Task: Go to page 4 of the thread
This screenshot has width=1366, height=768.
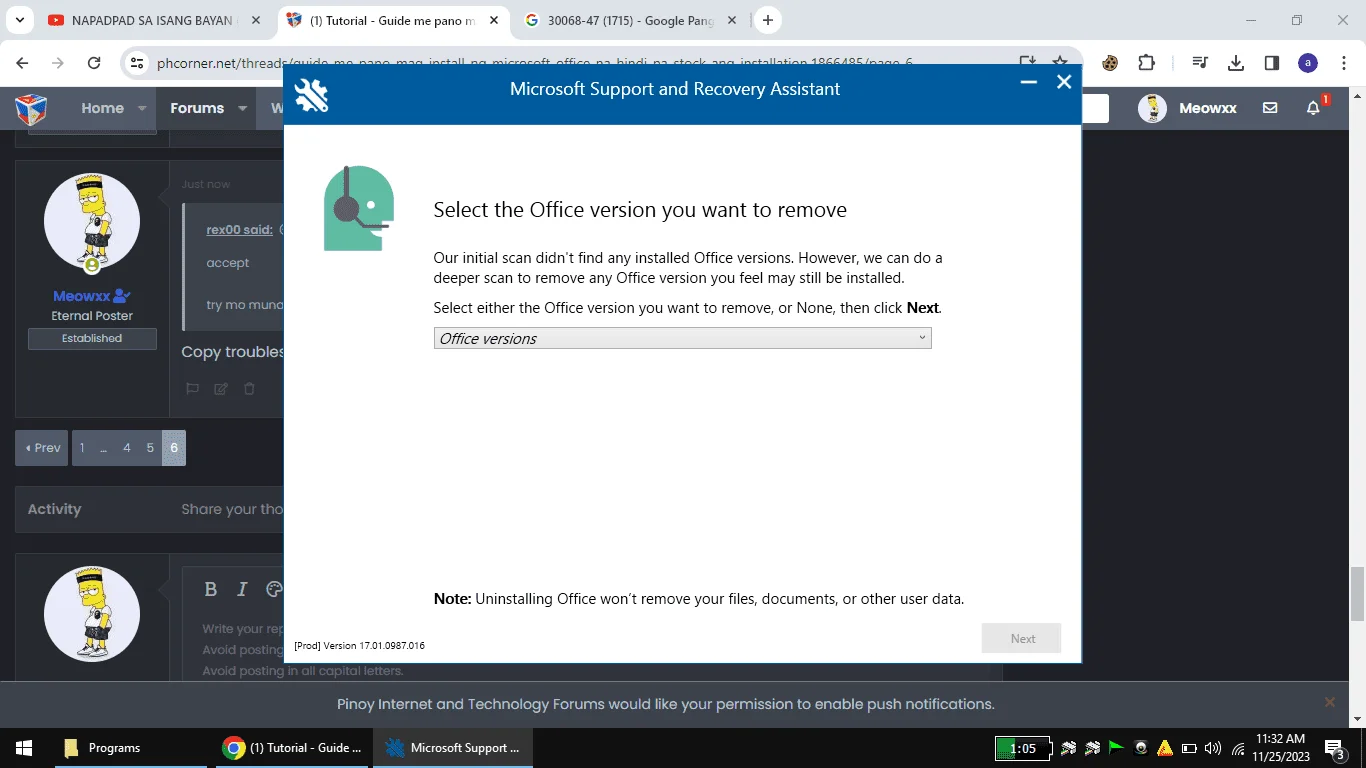Action: coord(126,448)
